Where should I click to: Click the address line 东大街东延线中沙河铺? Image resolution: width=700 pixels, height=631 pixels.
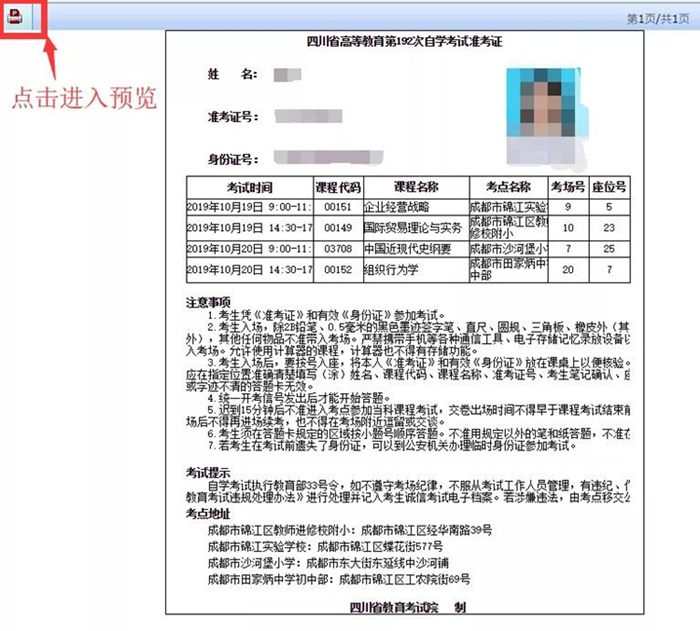pyautogui.click(x=328, y=563)
